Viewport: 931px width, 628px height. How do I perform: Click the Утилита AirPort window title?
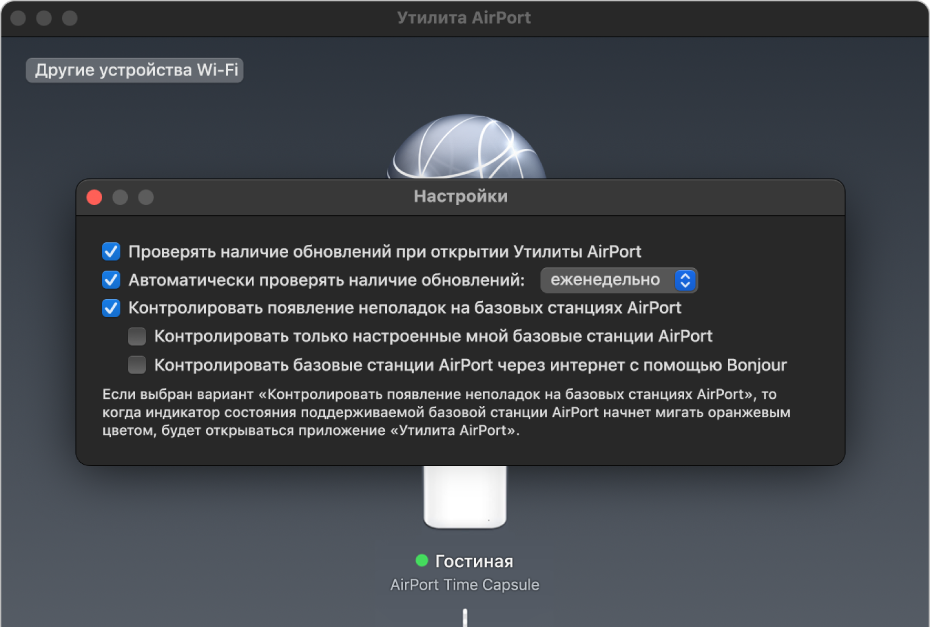pyautogui.click(x=464, y=18)
